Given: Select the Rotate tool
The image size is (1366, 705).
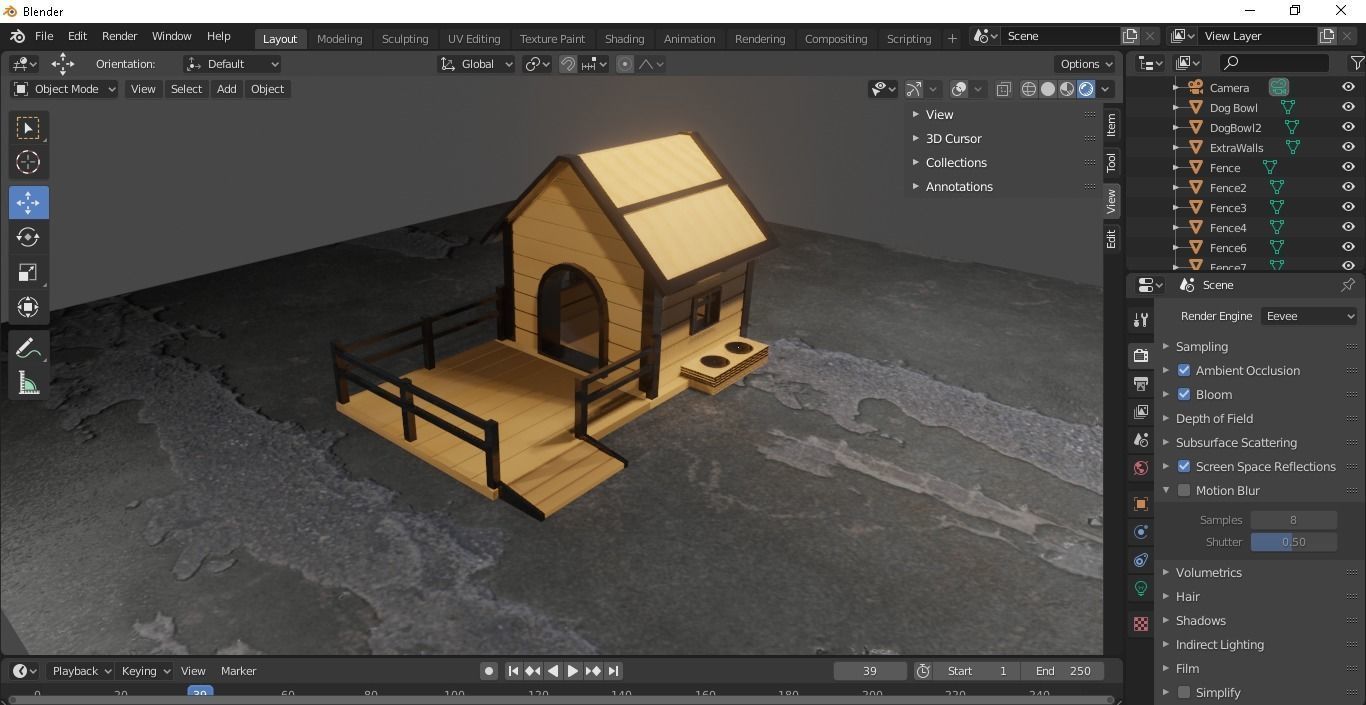Looking at the screenshot, I should (28, 237).
